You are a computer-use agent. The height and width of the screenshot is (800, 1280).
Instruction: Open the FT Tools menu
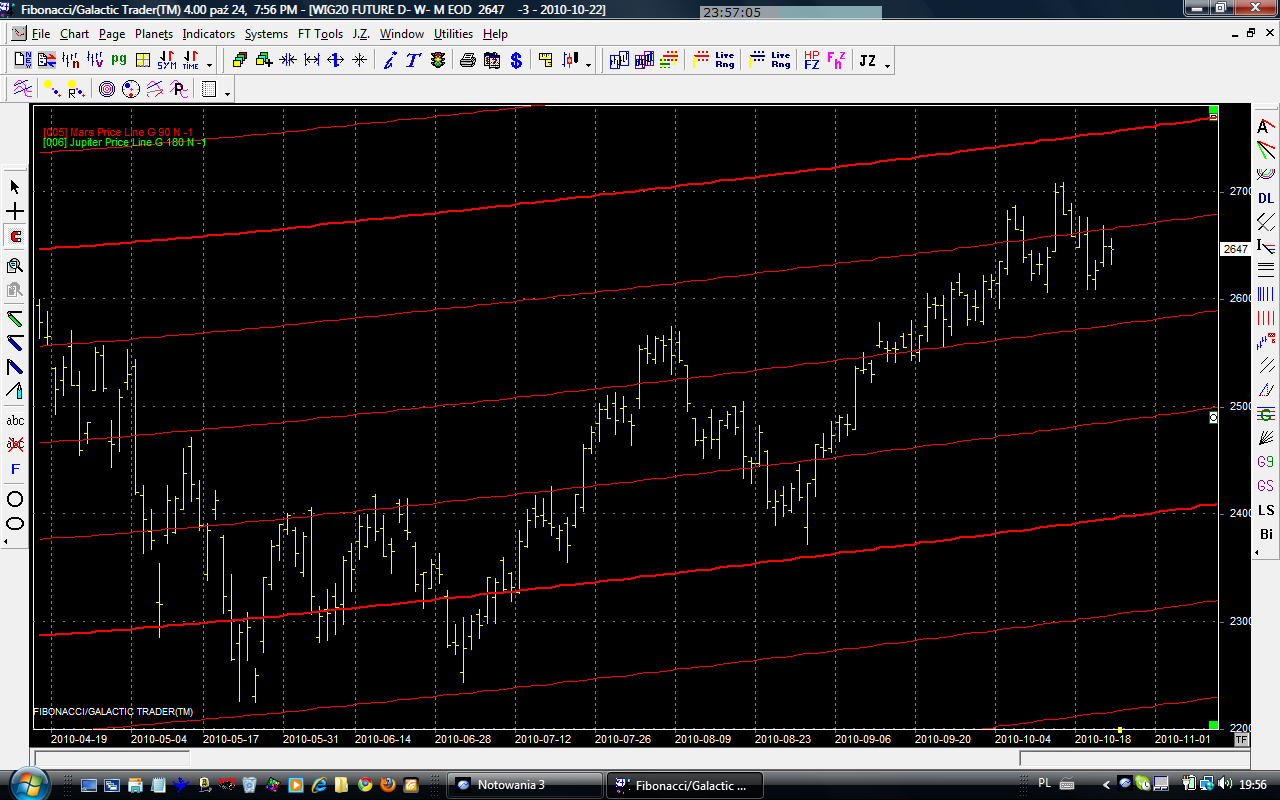click(x=320, y=34)
